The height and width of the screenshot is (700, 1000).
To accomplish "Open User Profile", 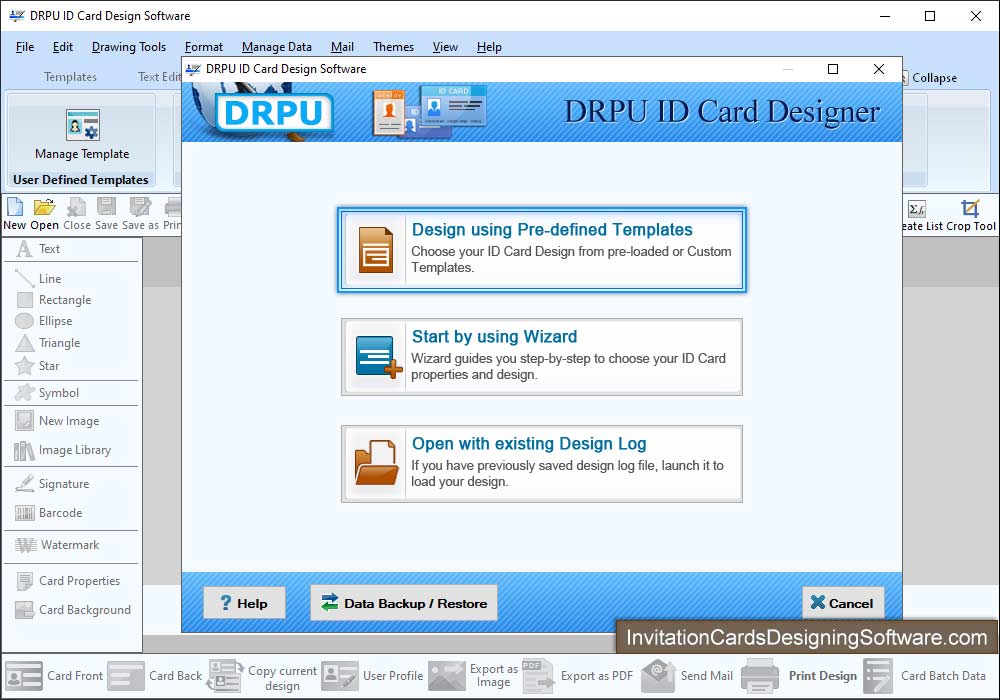I will pyautogui.click(x=372, y=676).
